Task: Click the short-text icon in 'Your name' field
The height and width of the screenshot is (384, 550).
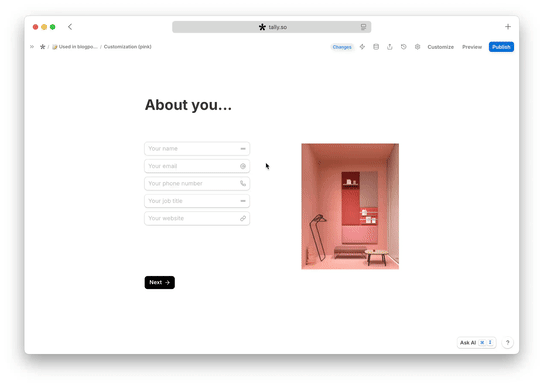Action: click(x=243, y=149)
